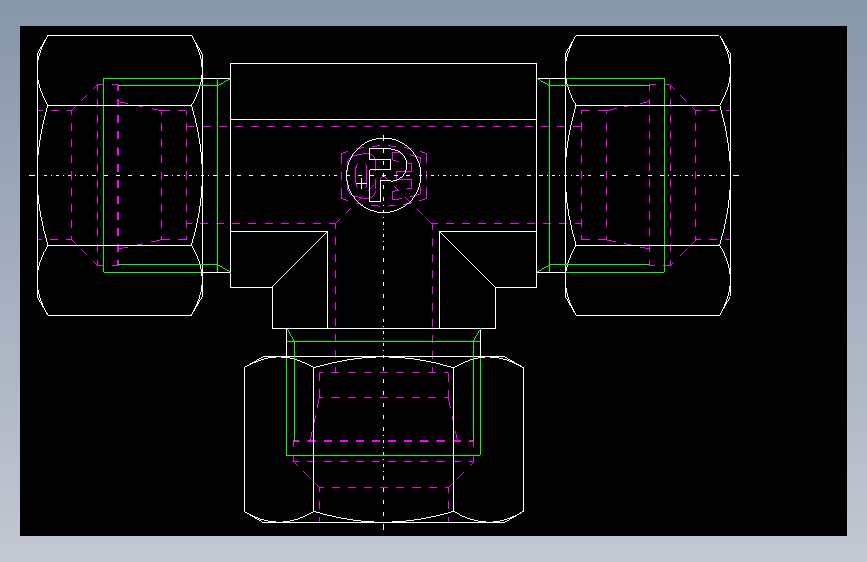Select the bottom hex nut outline
The image size is (867, 562).
tap(384, 439)
